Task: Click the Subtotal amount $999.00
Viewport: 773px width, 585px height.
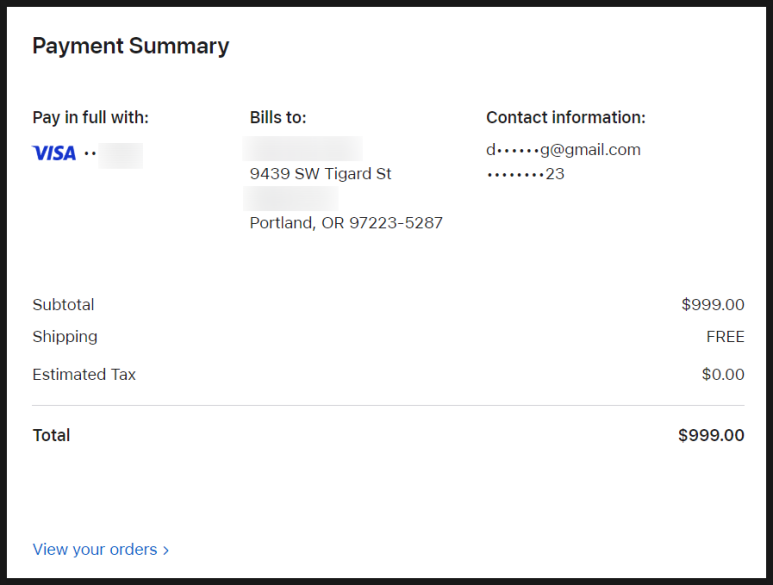Action: [713, 305]
